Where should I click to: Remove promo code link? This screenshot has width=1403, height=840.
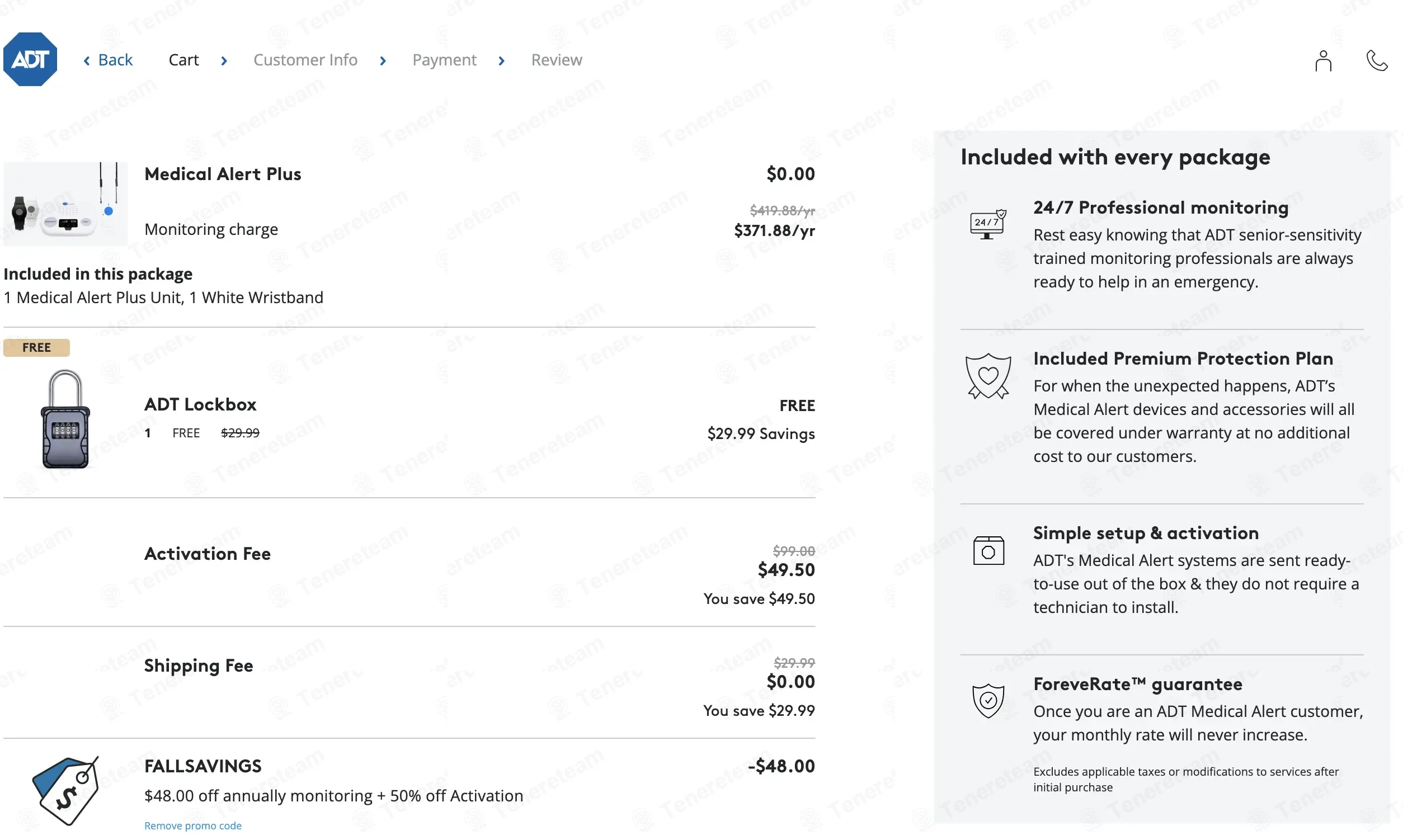pyautogui.click(x=192, y=825)
